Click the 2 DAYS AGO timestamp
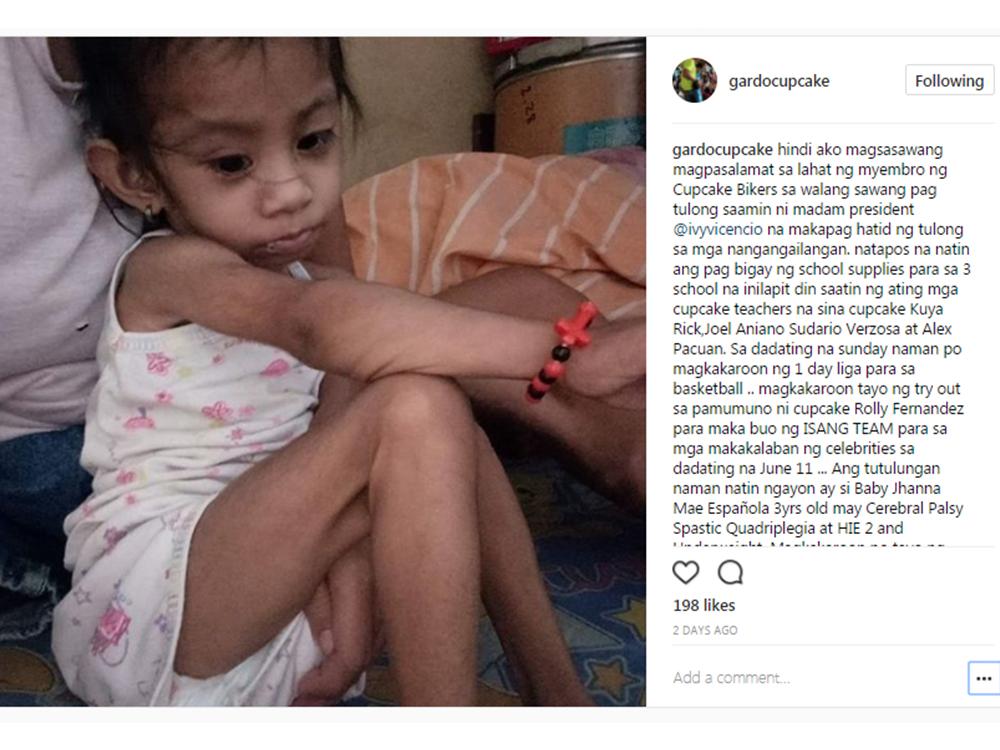 (705, 630)
